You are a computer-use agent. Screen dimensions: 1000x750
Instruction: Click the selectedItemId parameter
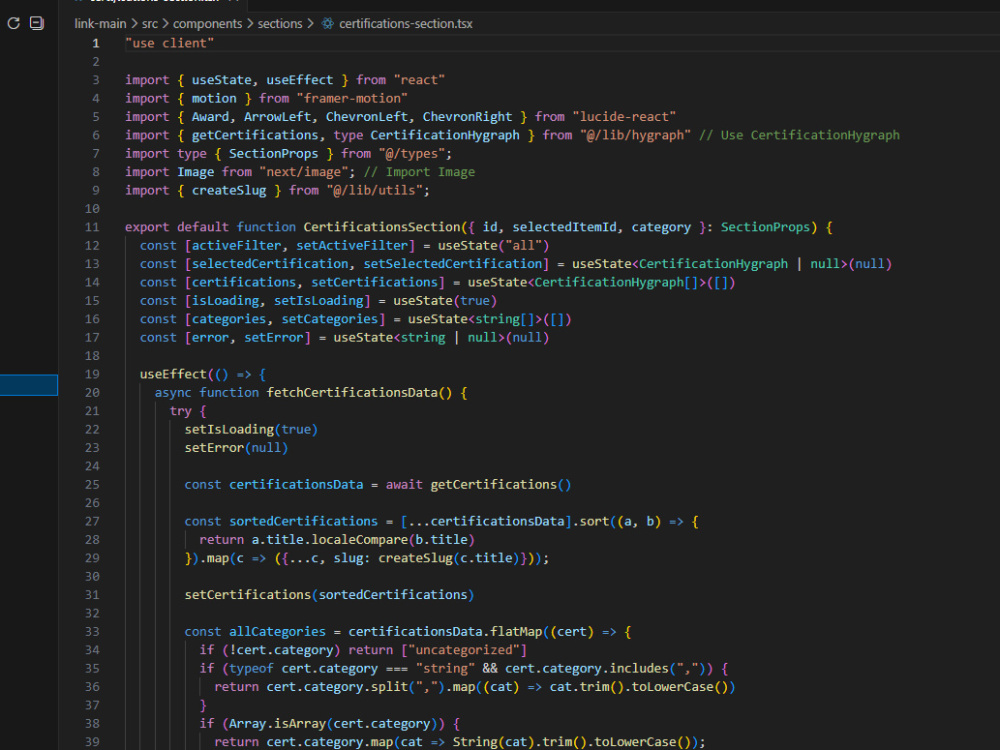(564, 227)
